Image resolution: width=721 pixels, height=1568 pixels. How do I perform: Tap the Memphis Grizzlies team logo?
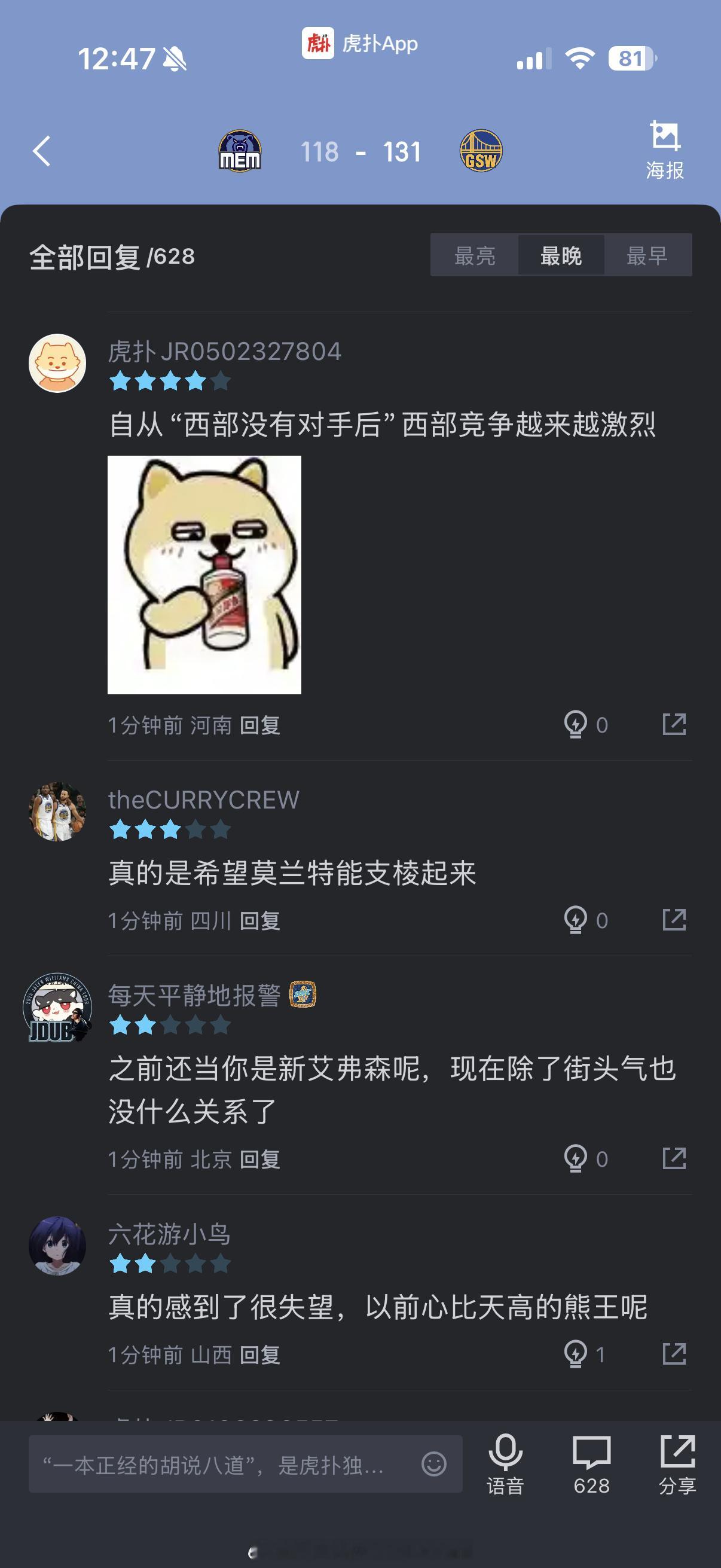point(240,151)
